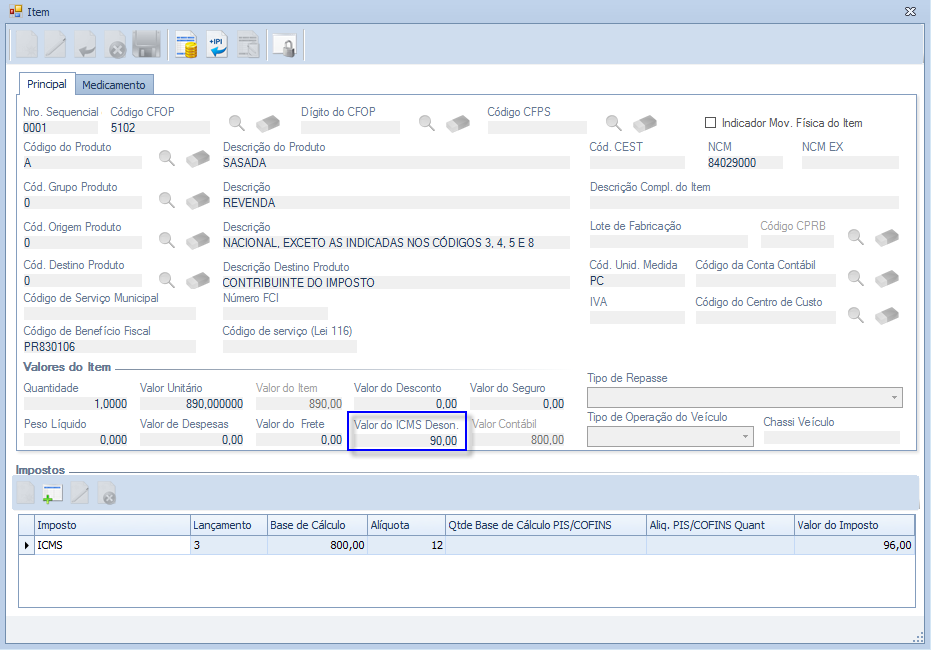Expand the Tipo de Repasse dropdown
This screenshot has height=650, width=931.
[893, 398]
